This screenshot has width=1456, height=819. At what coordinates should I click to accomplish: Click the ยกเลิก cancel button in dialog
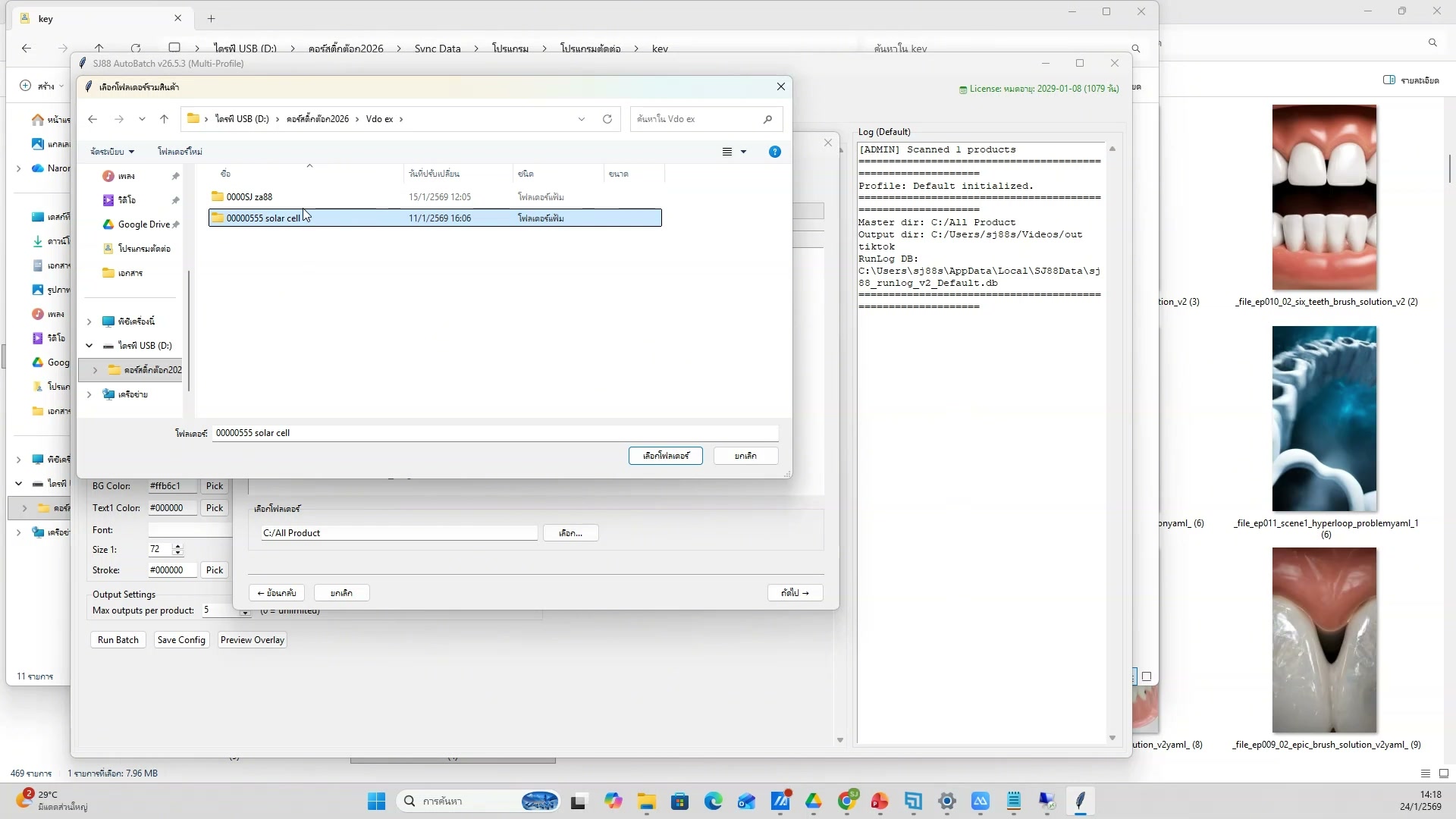coord(745,456)
